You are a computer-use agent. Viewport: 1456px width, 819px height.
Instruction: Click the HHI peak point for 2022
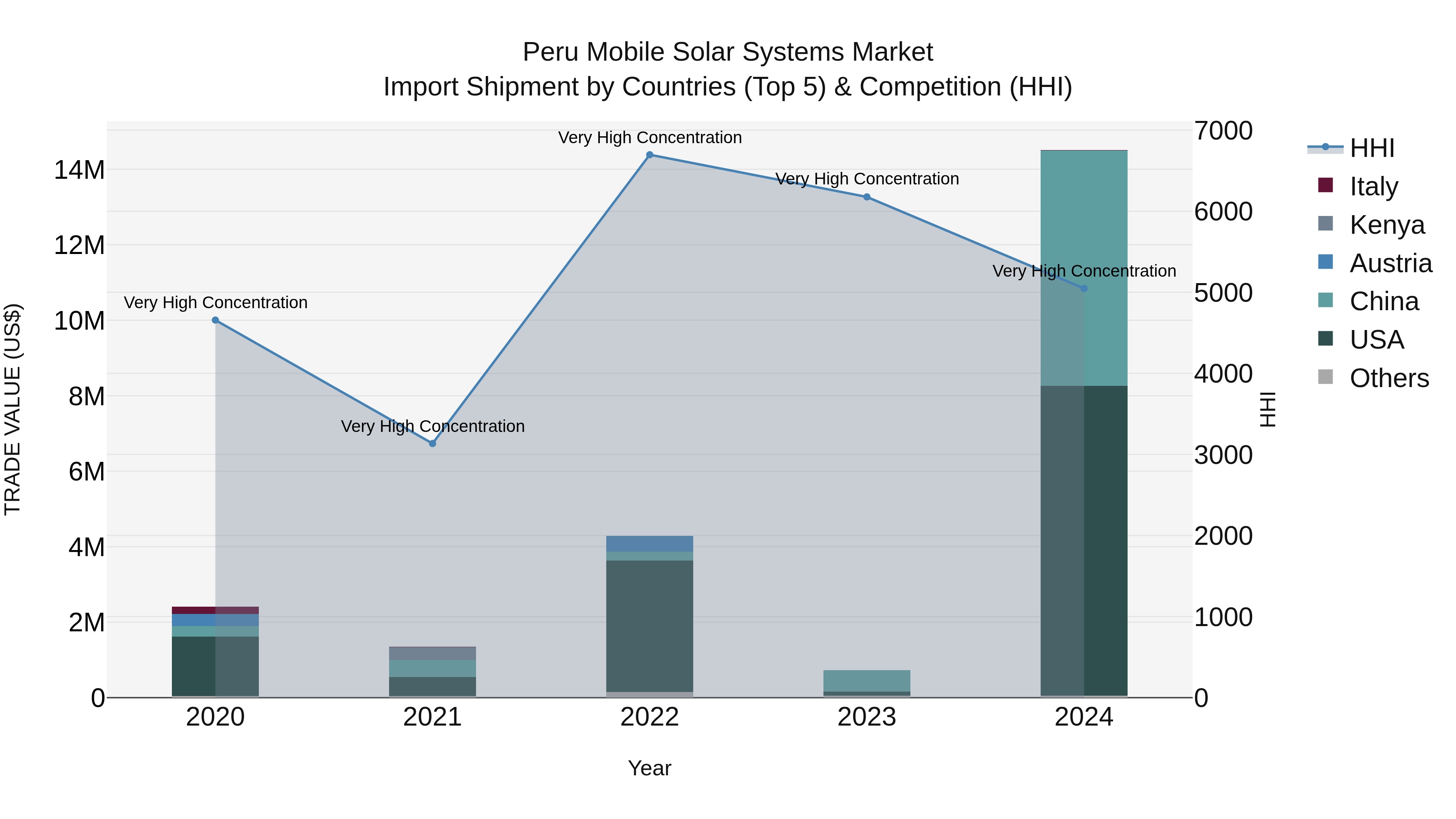tap(650, 155)
